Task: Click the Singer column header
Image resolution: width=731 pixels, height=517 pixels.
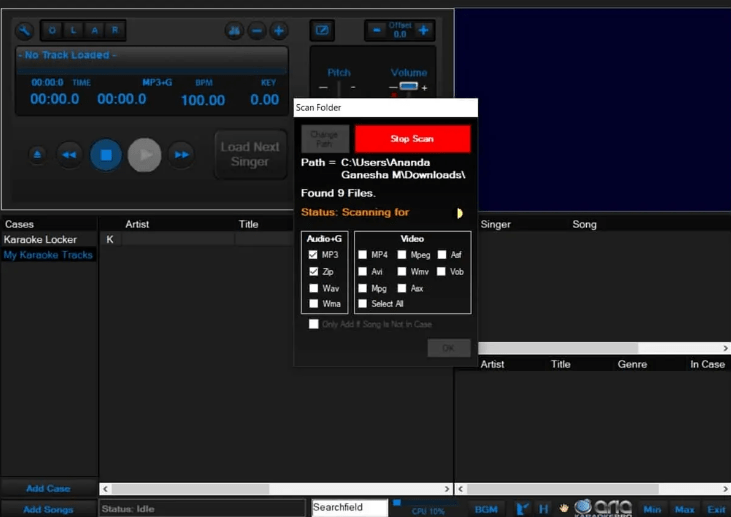Action: click(x=495, y=224)
